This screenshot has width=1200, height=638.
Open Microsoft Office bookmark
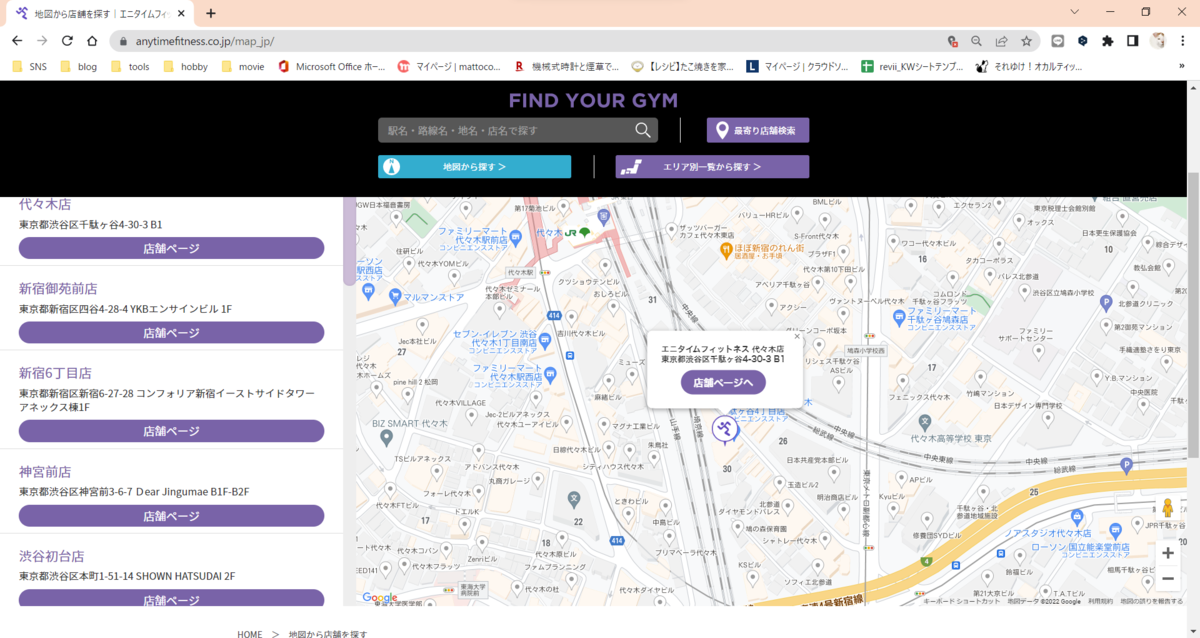pyautogui.click(x=331, y=67)
